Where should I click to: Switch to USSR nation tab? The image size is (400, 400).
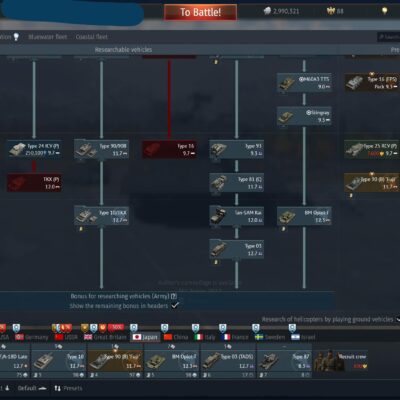point(66,337)
